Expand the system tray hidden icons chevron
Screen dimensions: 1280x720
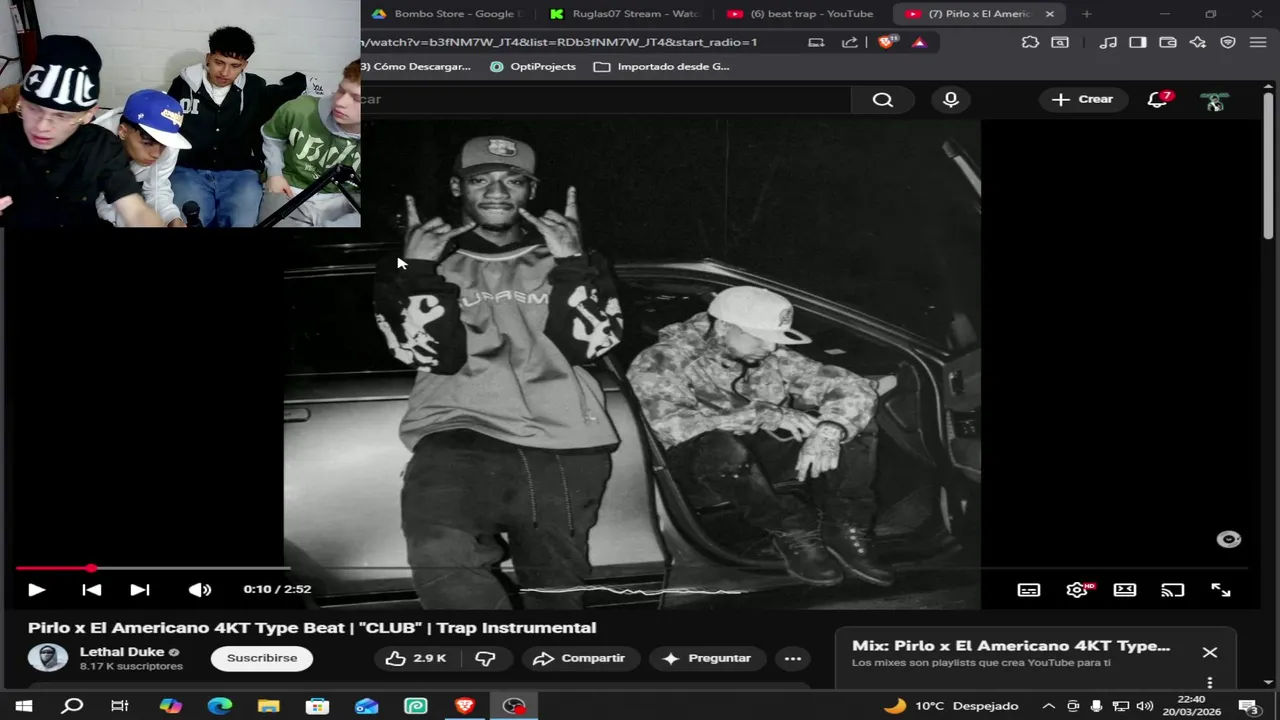coord(1048,706)
